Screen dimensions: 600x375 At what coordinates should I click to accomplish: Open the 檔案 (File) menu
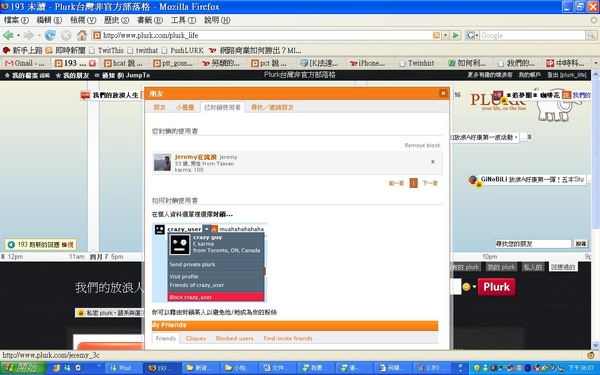16,20
